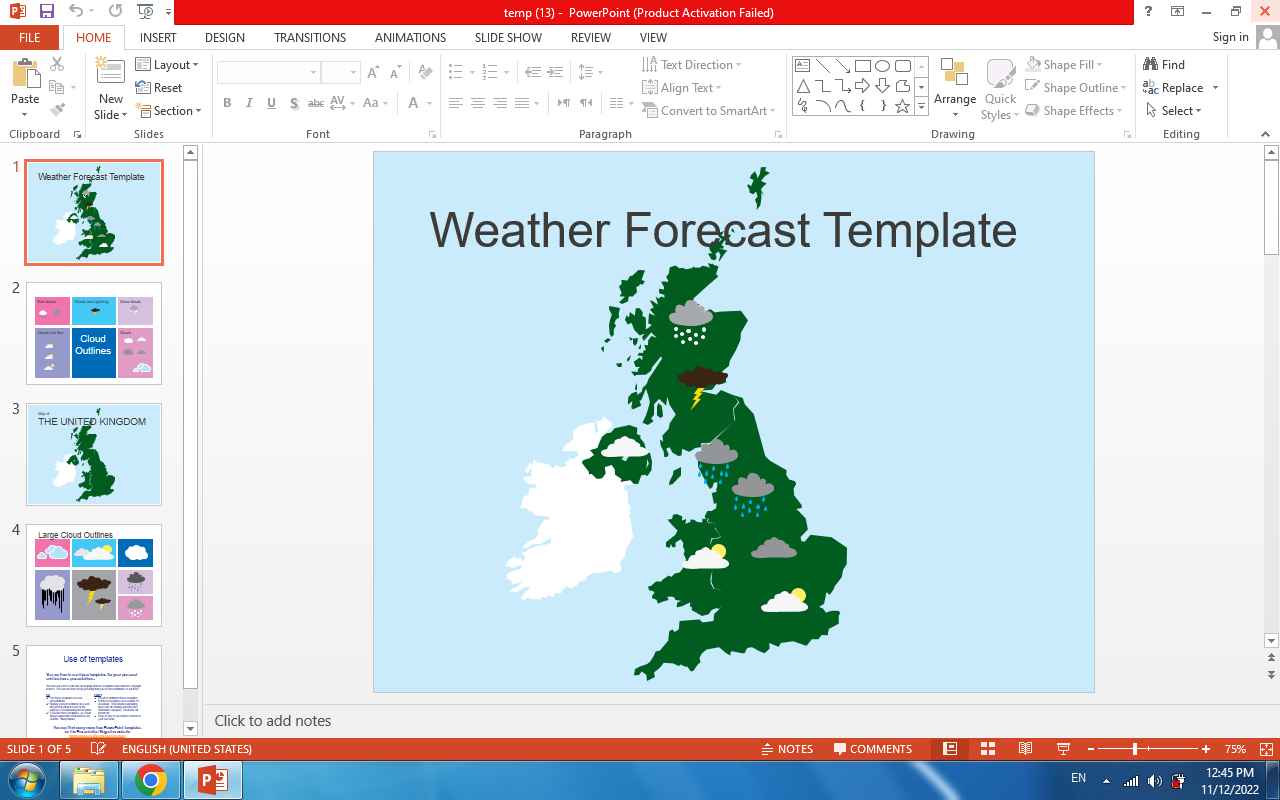Click Save icon in Quick Access Toolbar

46,12
